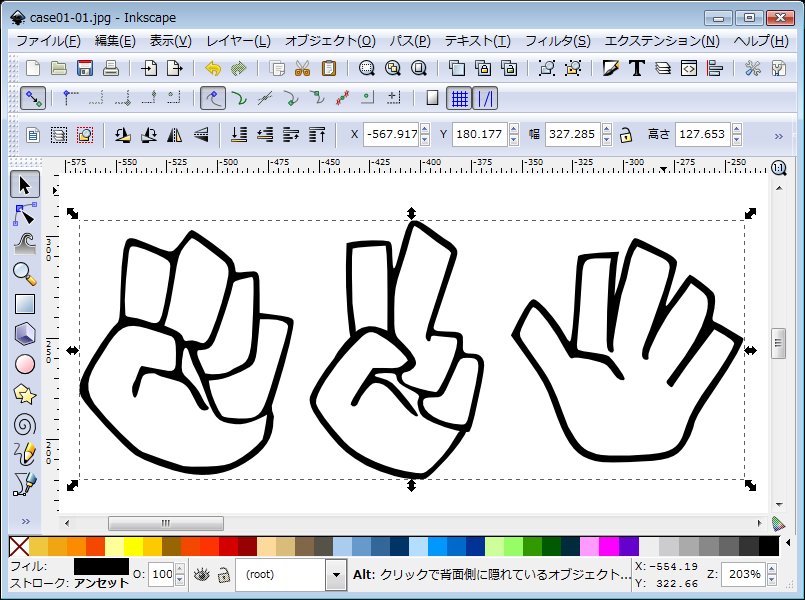Toggle snap to grid
The width and height of the screenshot is (805, 600).
point(459,98)
